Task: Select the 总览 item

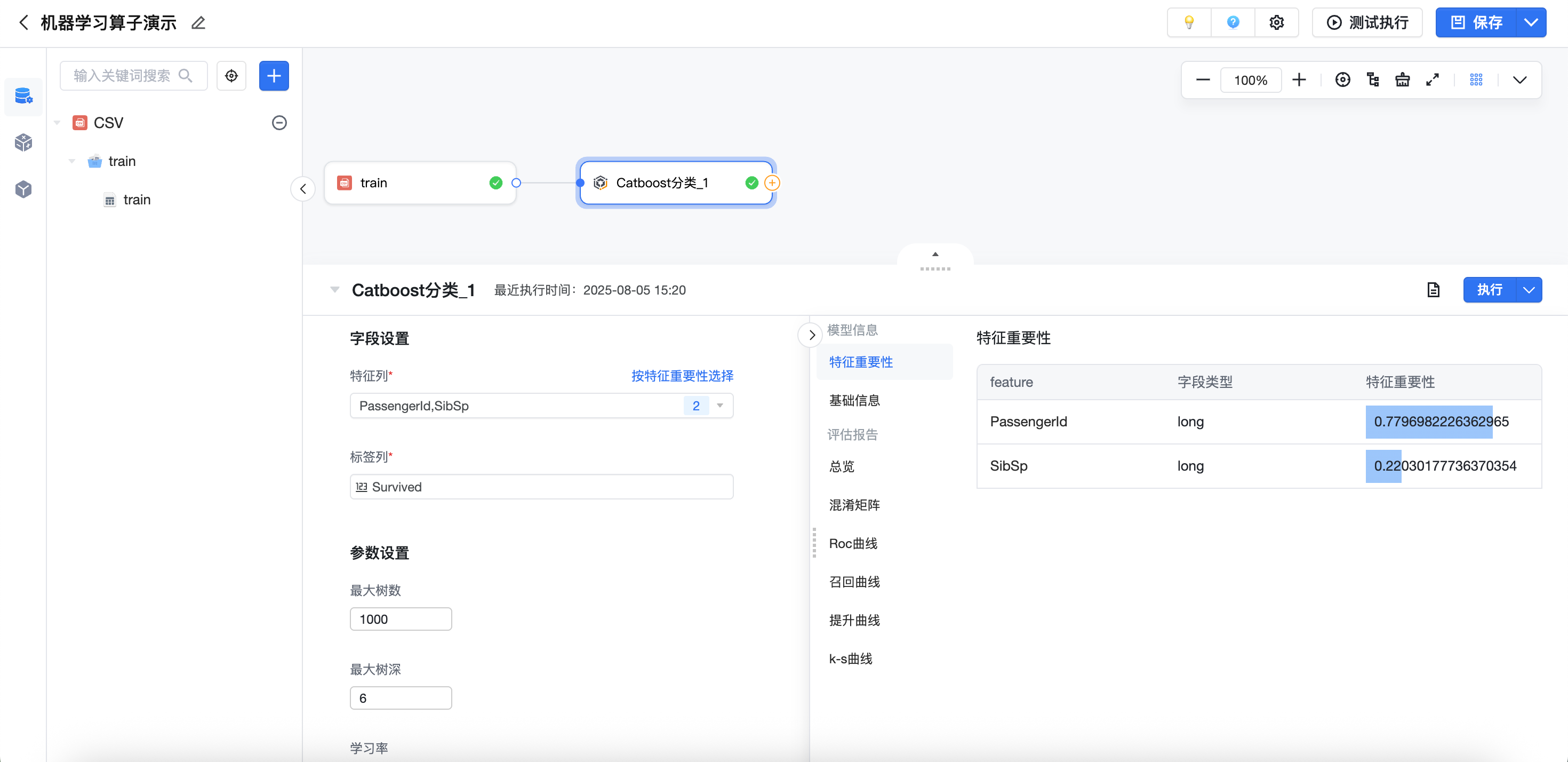Action: [841, 466]
